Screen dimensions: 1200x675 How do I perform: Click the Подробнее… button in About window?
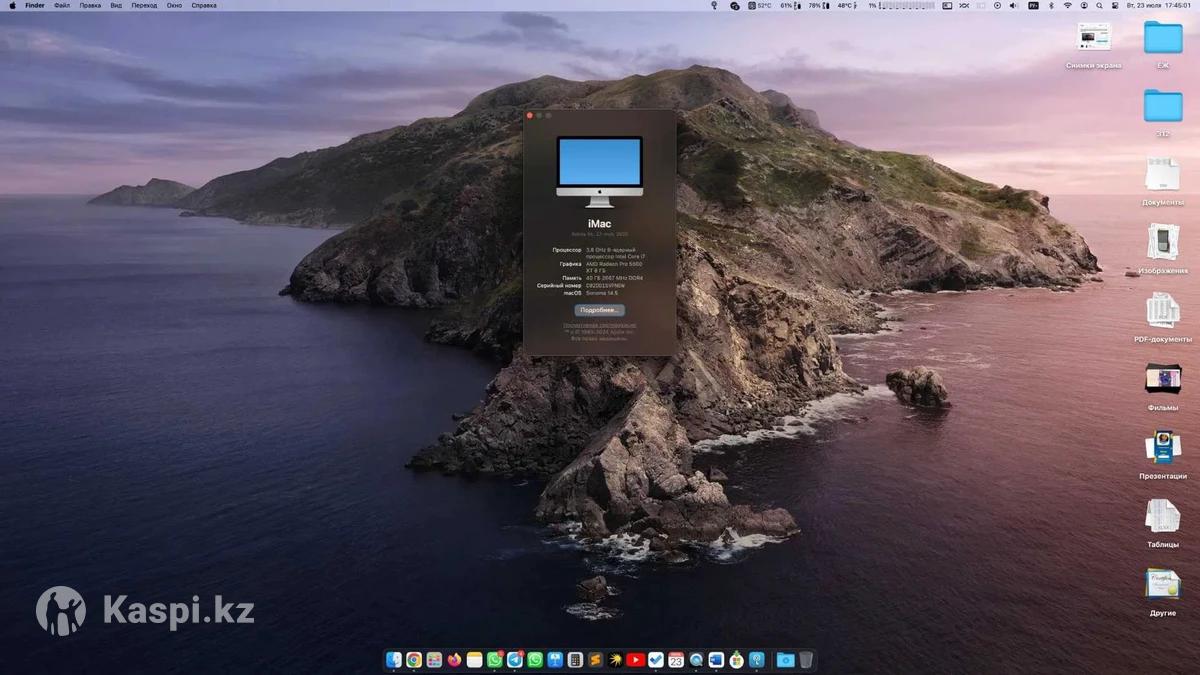click(x=600, y=310)
